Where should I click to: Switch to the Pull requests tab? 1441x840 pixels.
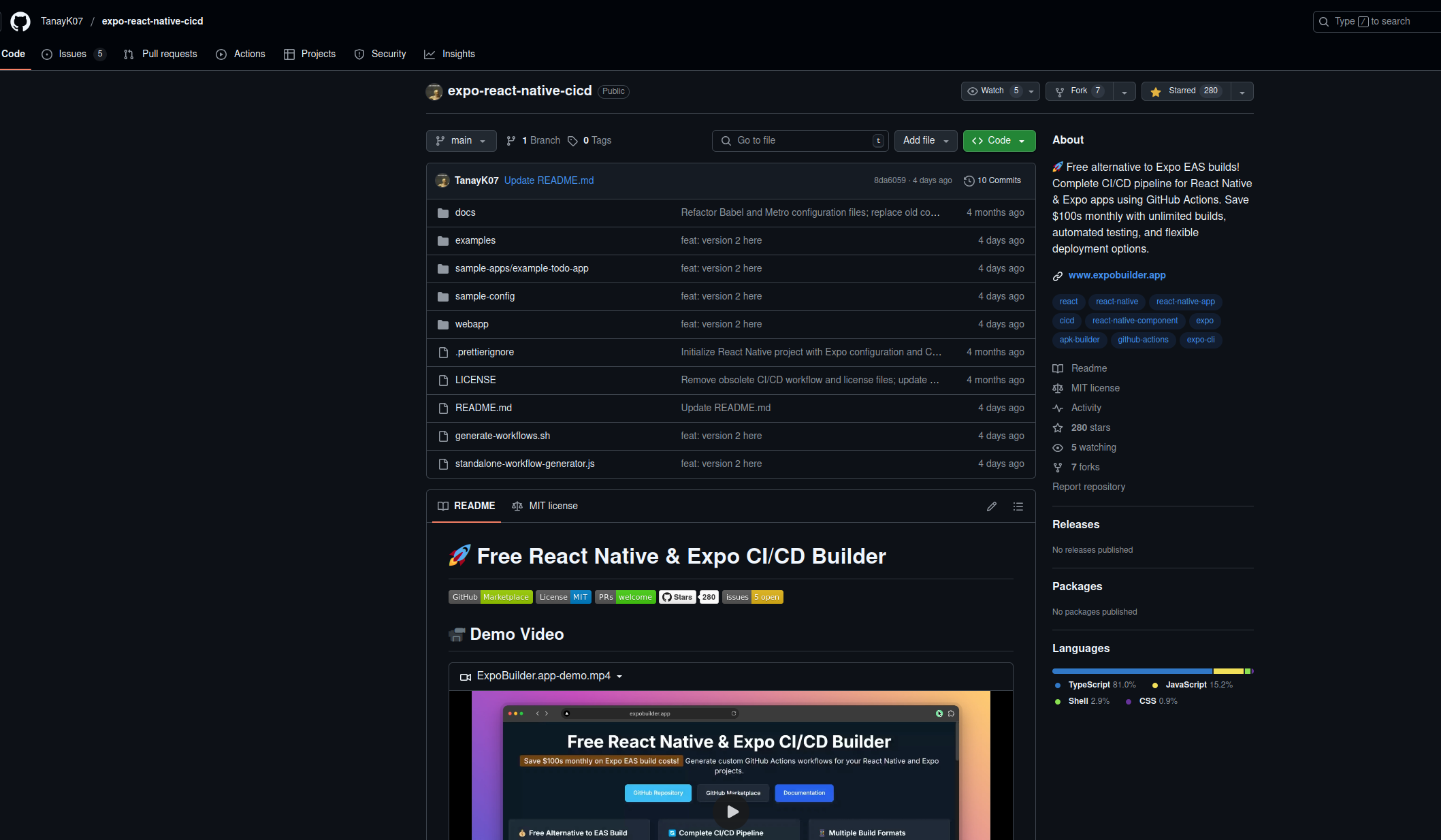(x=161, y=54)
